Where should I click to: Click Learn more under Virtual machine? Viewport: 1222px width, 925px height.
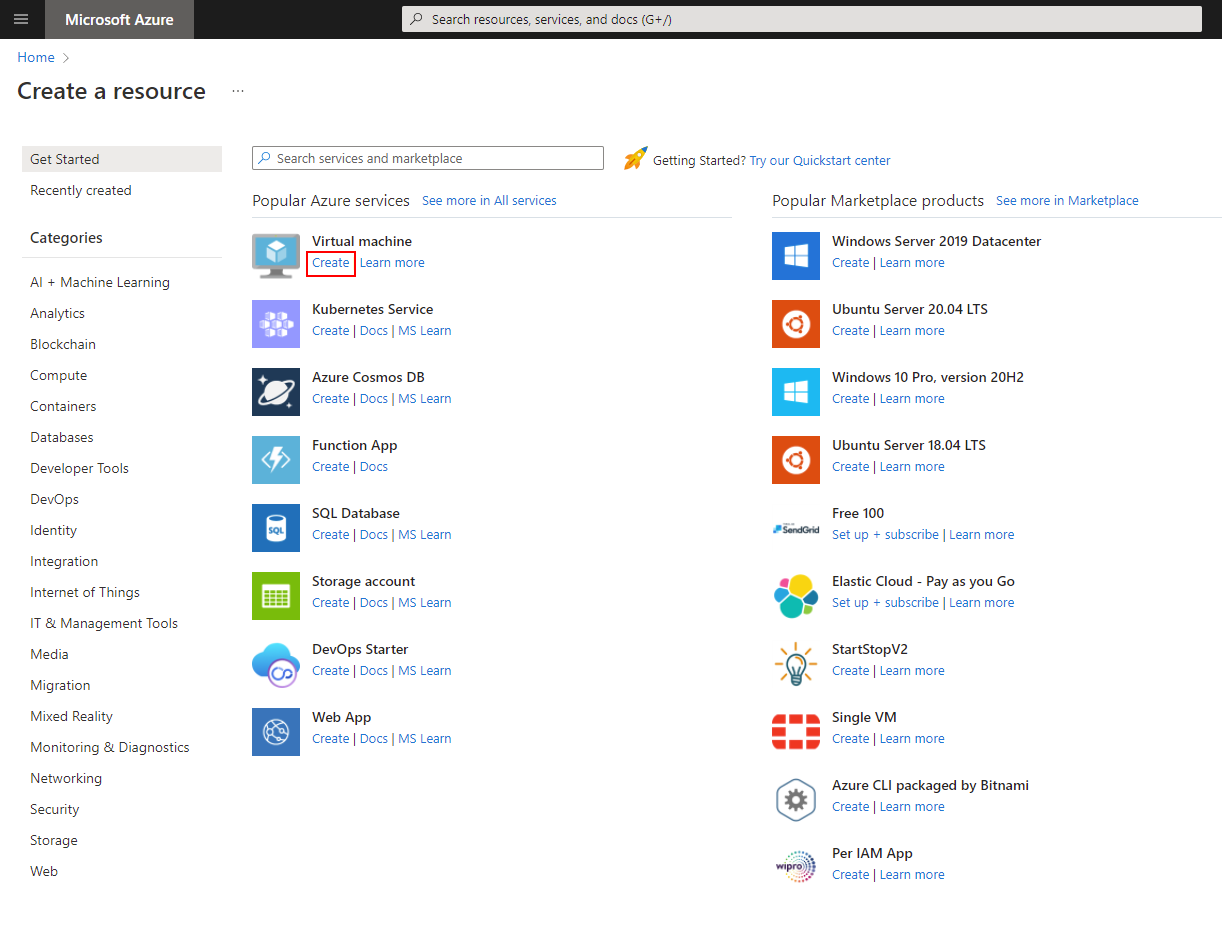pyautogui.click(x=392, y=263)
